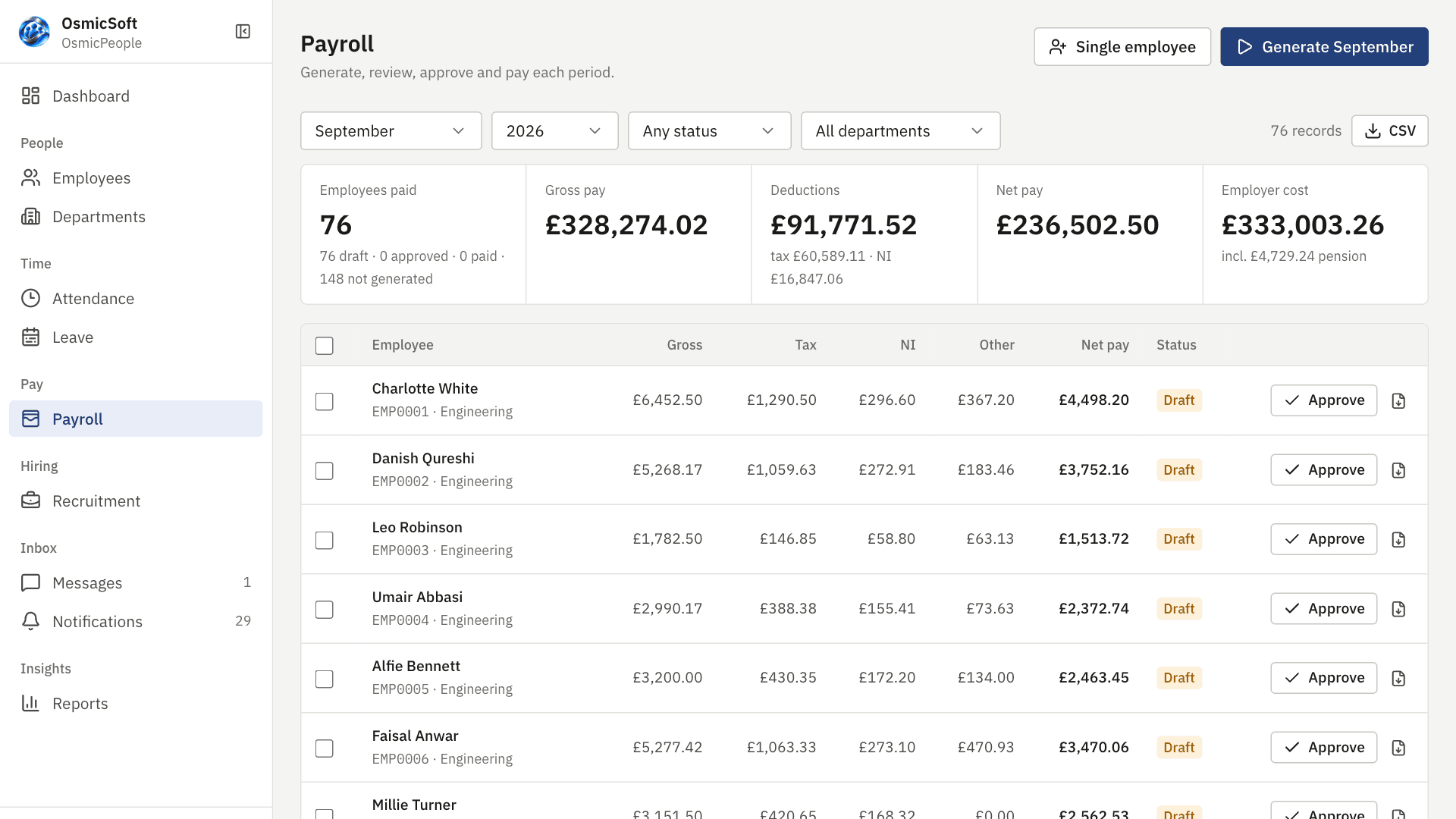Download payslip for Charlotte White
Screen dimensions: 1456x819
pyautogui.click(x=1399, y=400)
